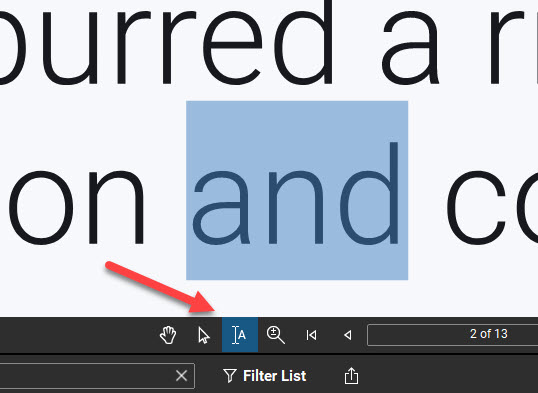The image size is (538, 393).
Task: Jump to first page button
Action: (x=311, y=335)
